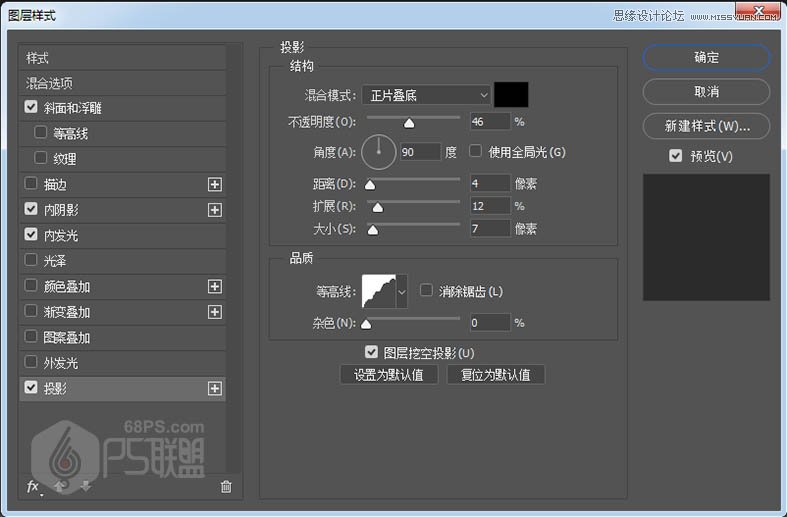Click the 角度 angle input field
The height and width of the screenshot is (517, 787).
(420, 152)
